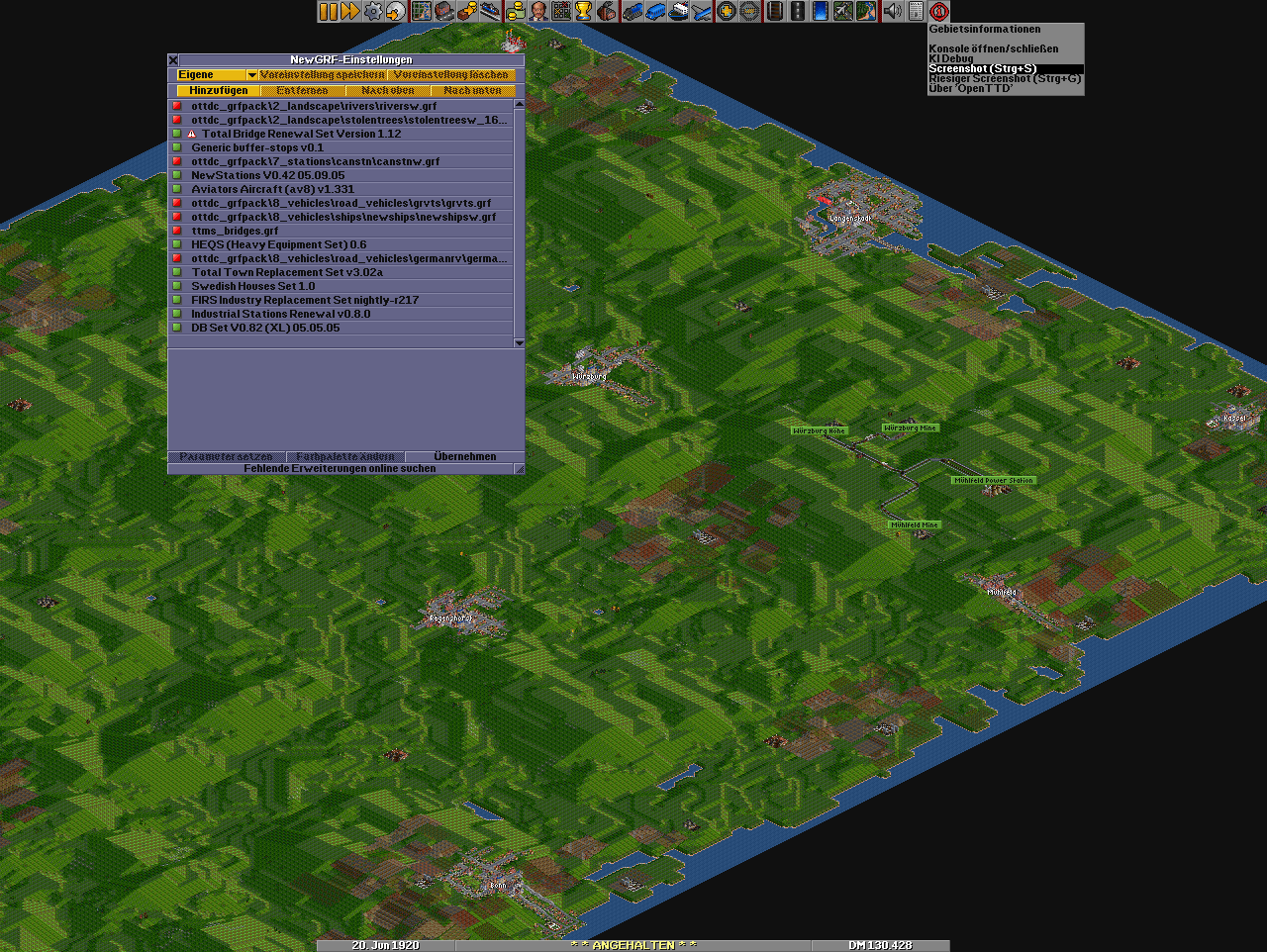
Task: Open finances coin stack icon
Action: tap(515, 11)
